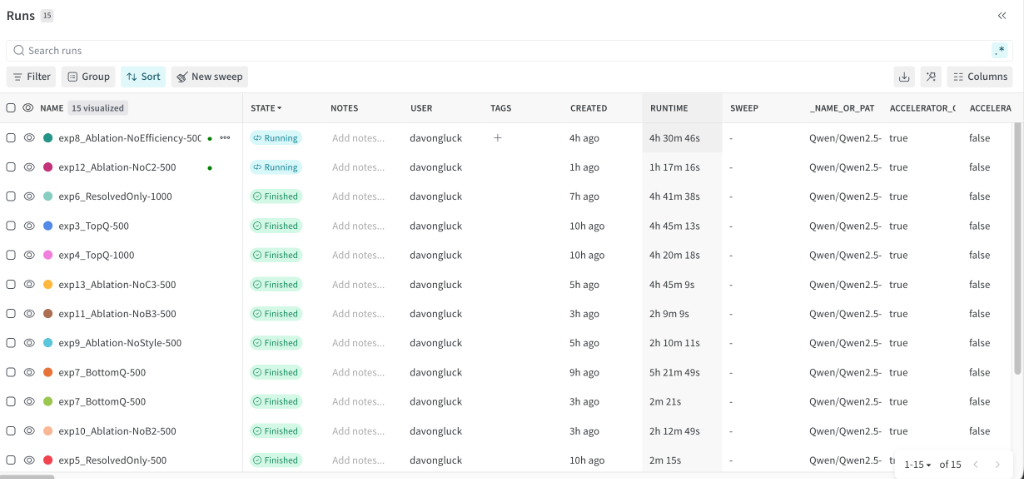Click the orange color dot for exp7_BottomQ-500
Viewport: 1024px width, 479px height.
(48, 372)
